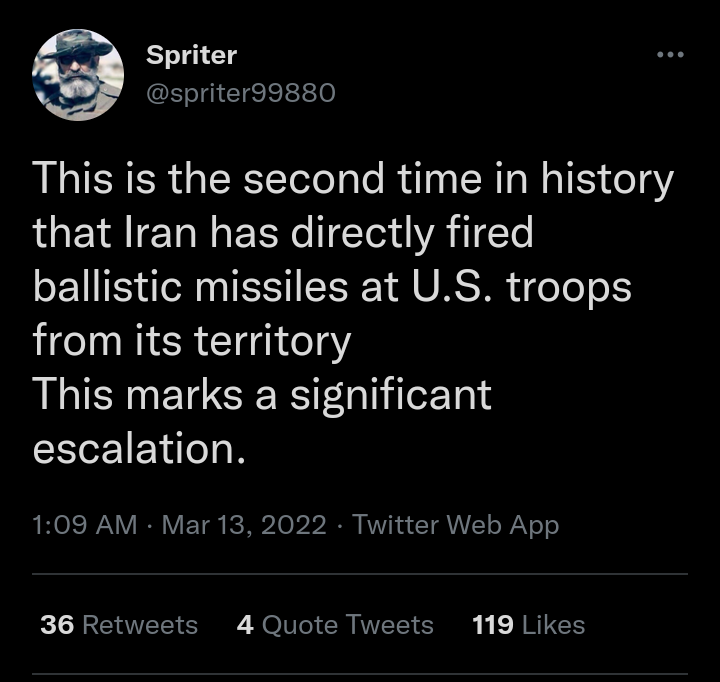
Task: Click Spriter's profile avatar picture
Action: 78,75
